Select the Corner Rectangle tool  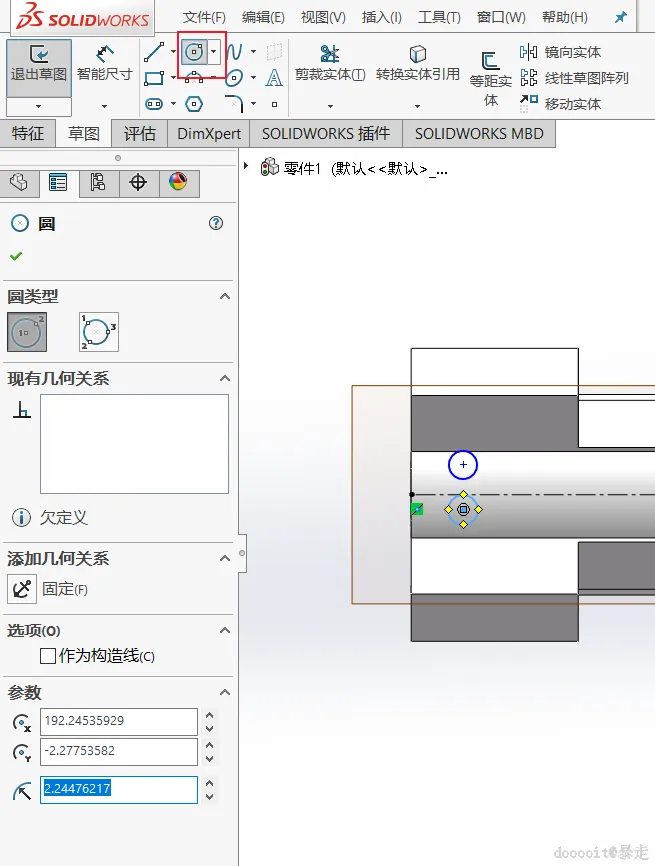(154, 78)
